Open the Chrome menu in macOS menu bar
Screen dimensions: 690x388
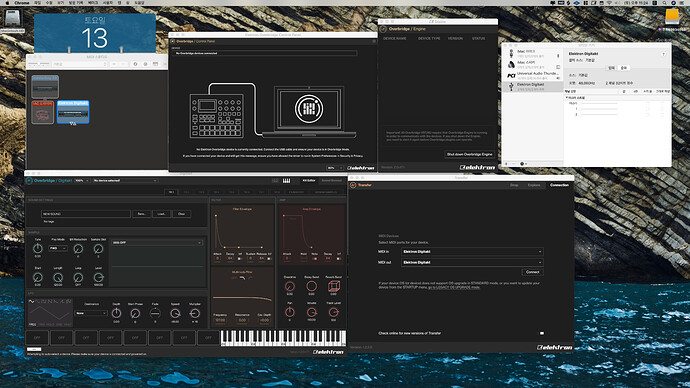[x=22, y=3]
